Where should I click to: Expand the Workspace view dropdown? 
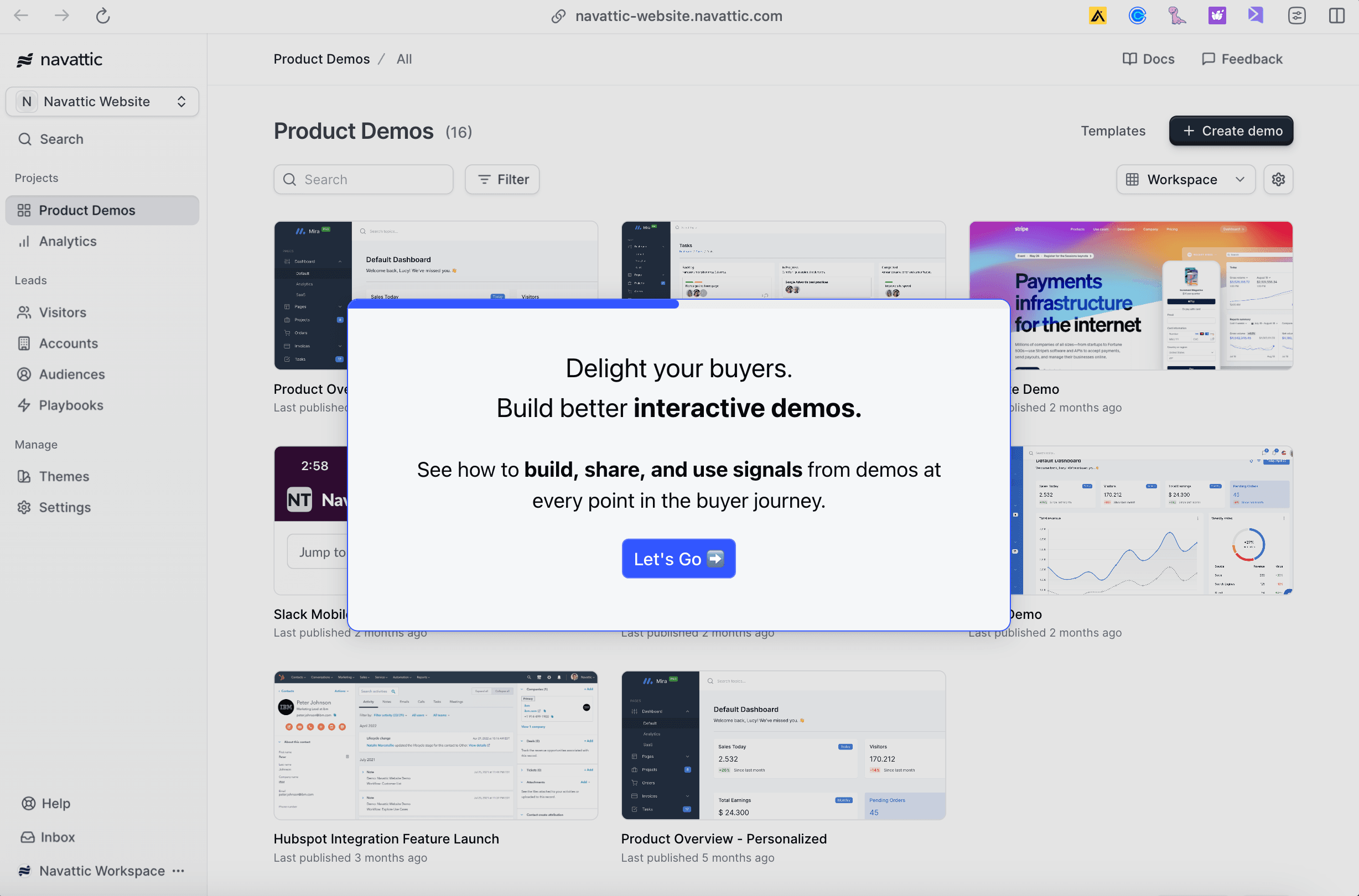click(1185, 179)
